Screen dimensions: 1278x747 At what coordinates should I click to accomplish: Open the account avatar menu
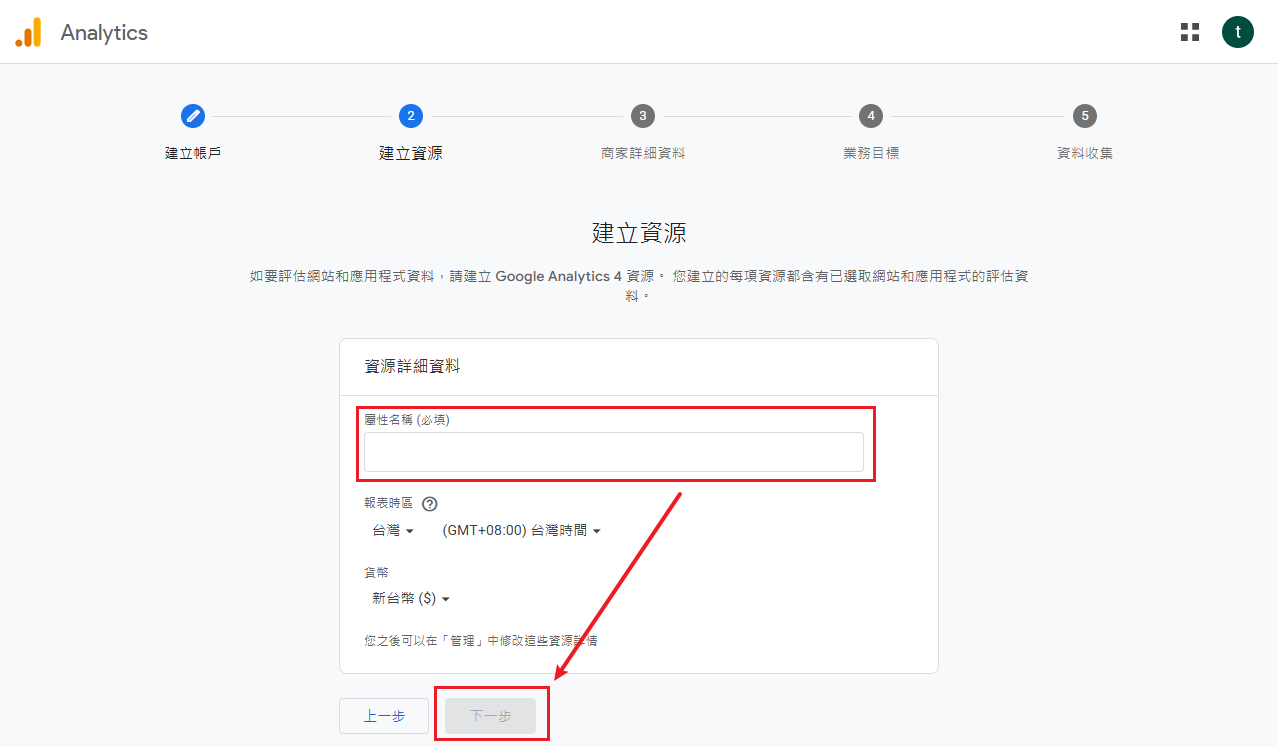click(1238, 31)
